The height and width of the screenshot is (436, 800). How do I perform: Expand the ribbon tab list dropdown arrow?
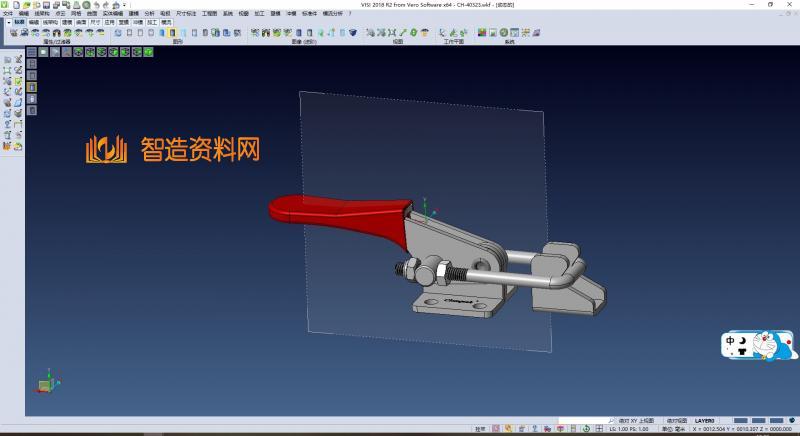pyautogui.click(x=9, y=22)
